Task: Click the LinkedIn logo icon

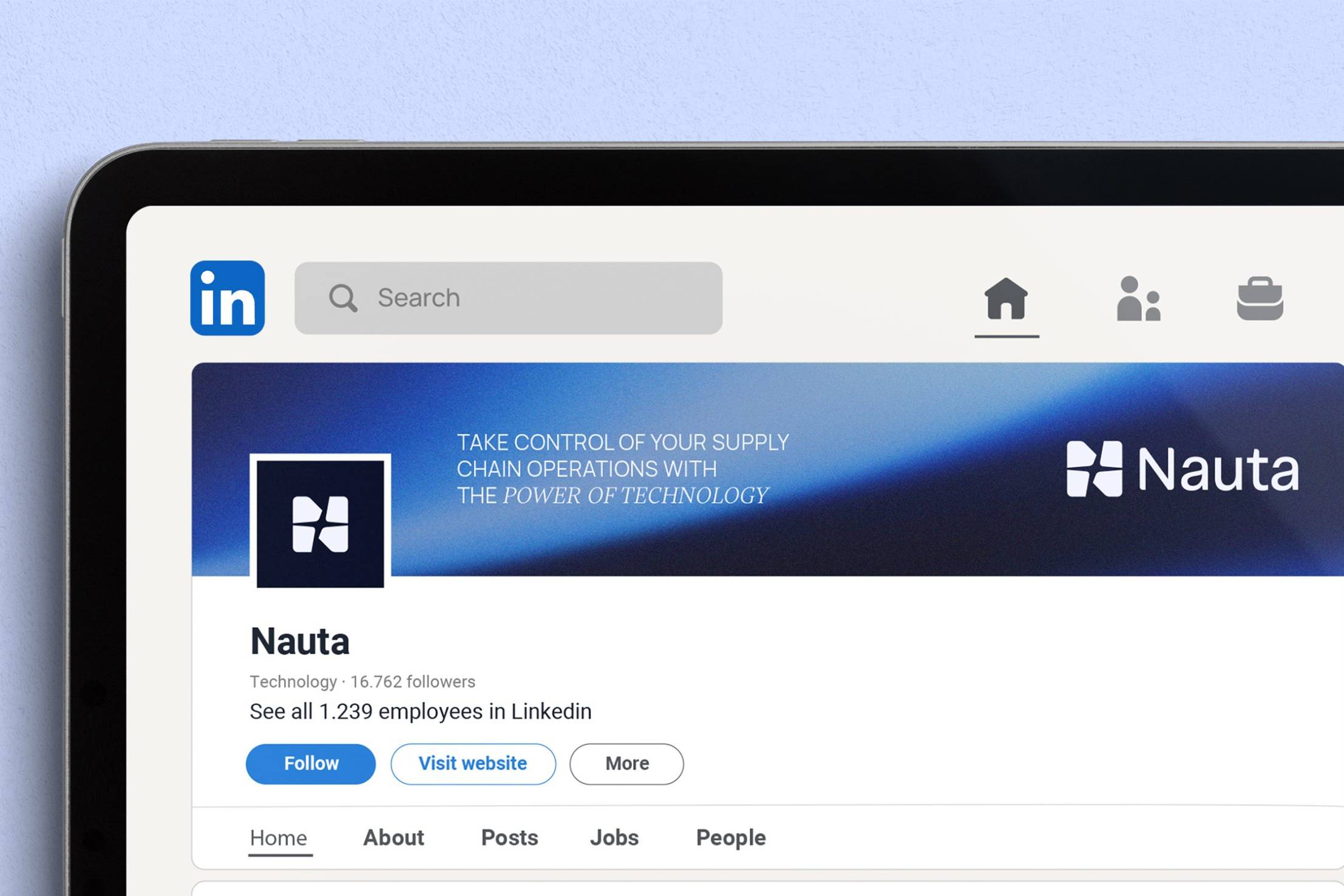Action: (x=228, y=298)
